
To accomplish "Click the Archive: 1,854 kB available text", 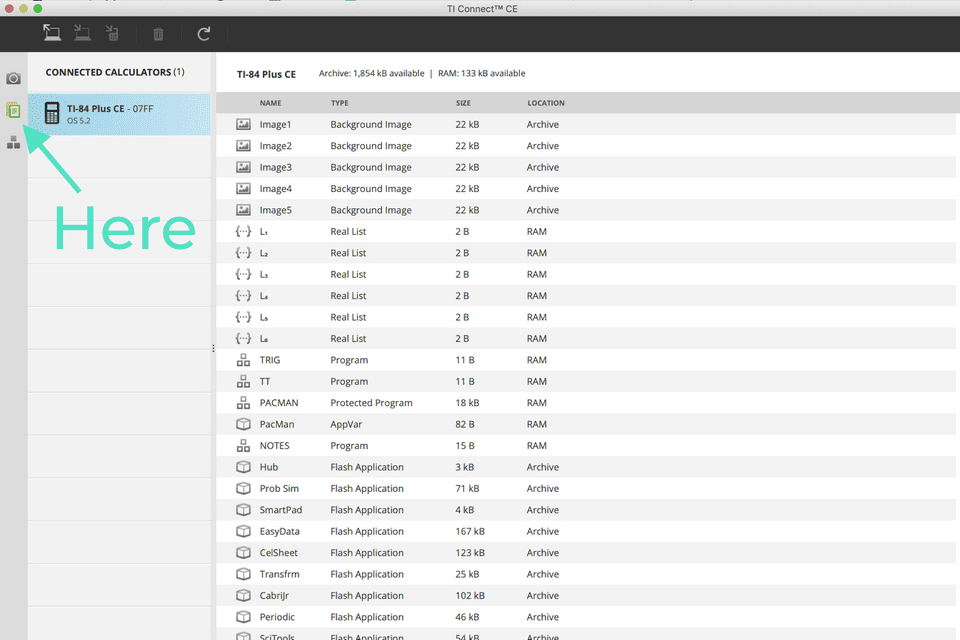I will 372,73.
